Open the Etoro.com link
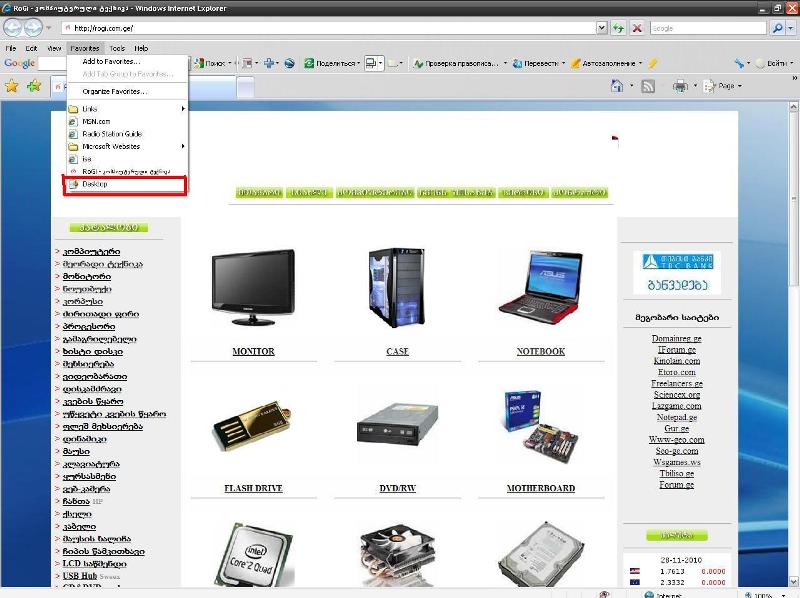The image size is (800, 598). tap(677, 372)
